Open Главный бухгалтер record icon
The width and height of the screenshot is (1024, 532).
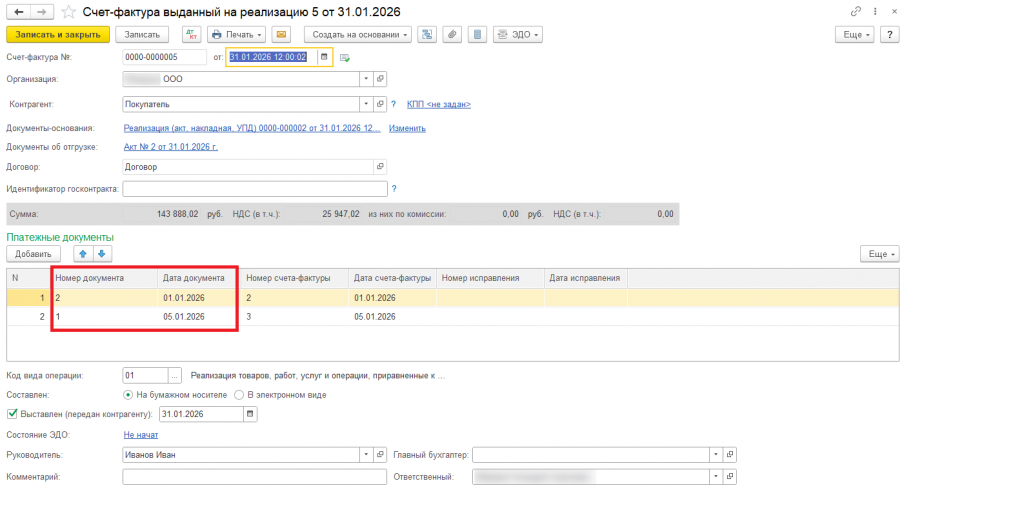pos(730,454)
